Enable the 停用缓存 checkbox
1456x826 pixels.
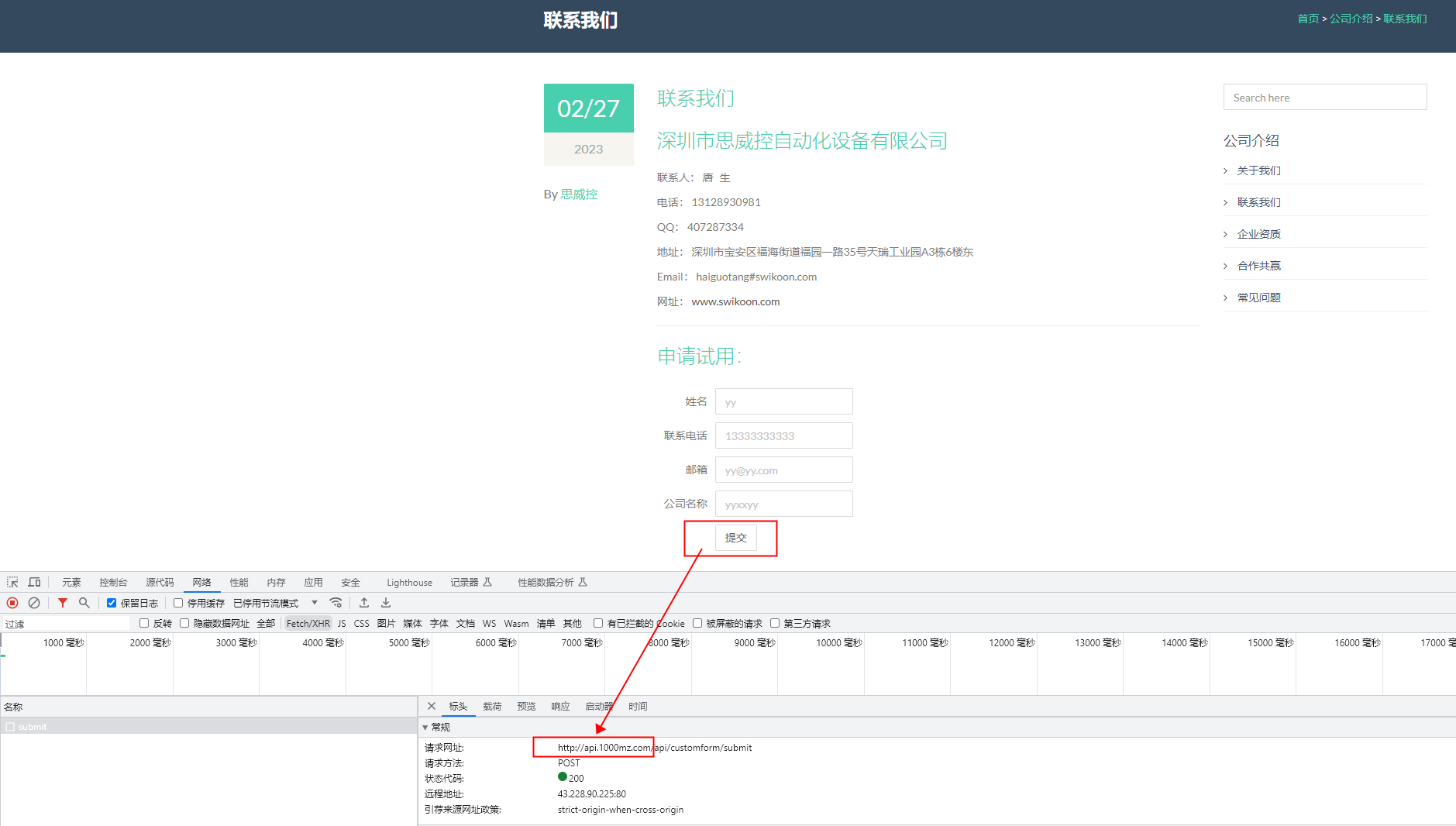point(178,603)
